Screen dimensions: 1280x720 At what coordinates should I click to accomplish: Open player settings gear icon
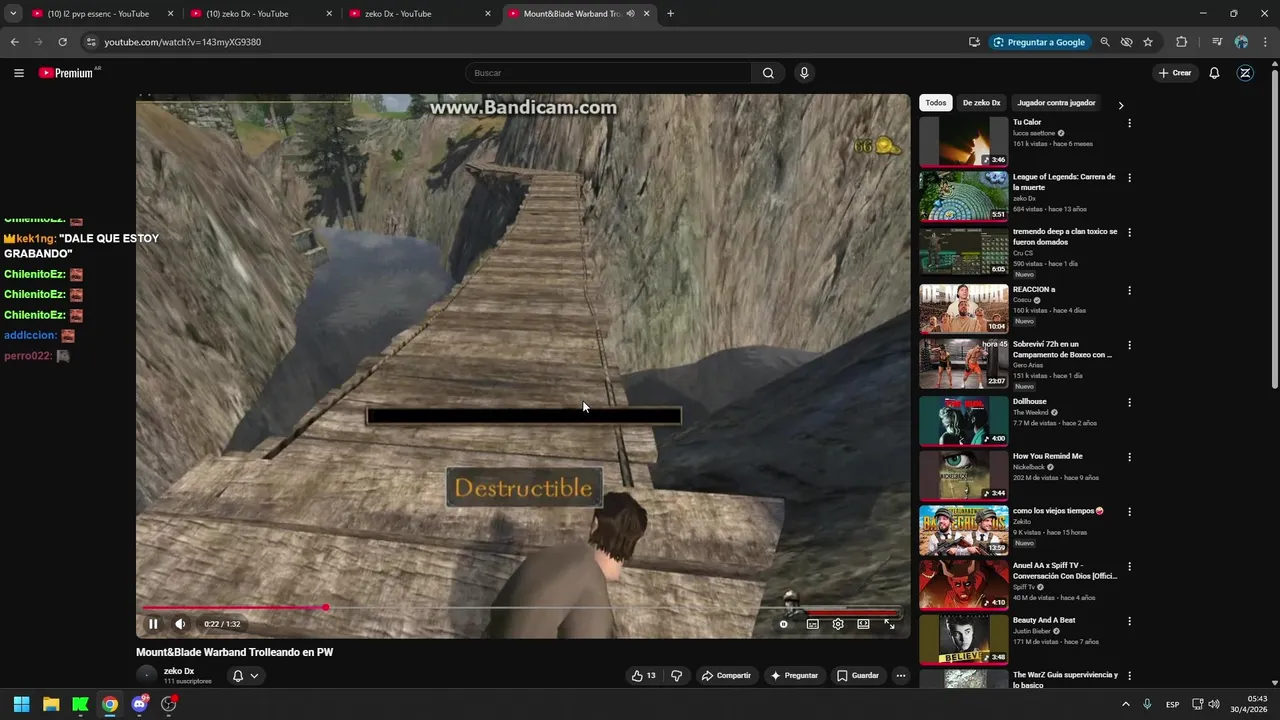(x=838, y=624)
